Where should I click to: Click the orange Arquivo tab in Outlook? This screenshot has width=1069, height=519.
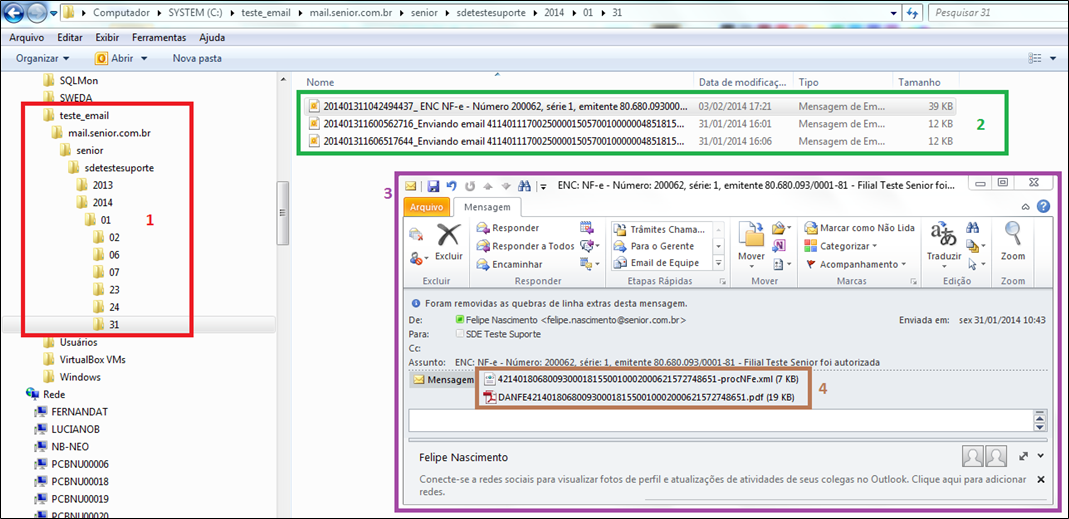point(427,207)
